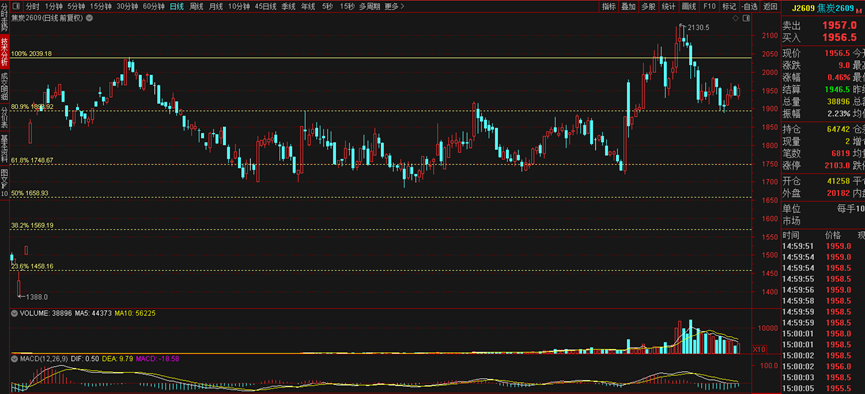The width and height of the screenshot is (865, 394).
Task: Click the X10 volume scale marker
Action: (759, 349)
